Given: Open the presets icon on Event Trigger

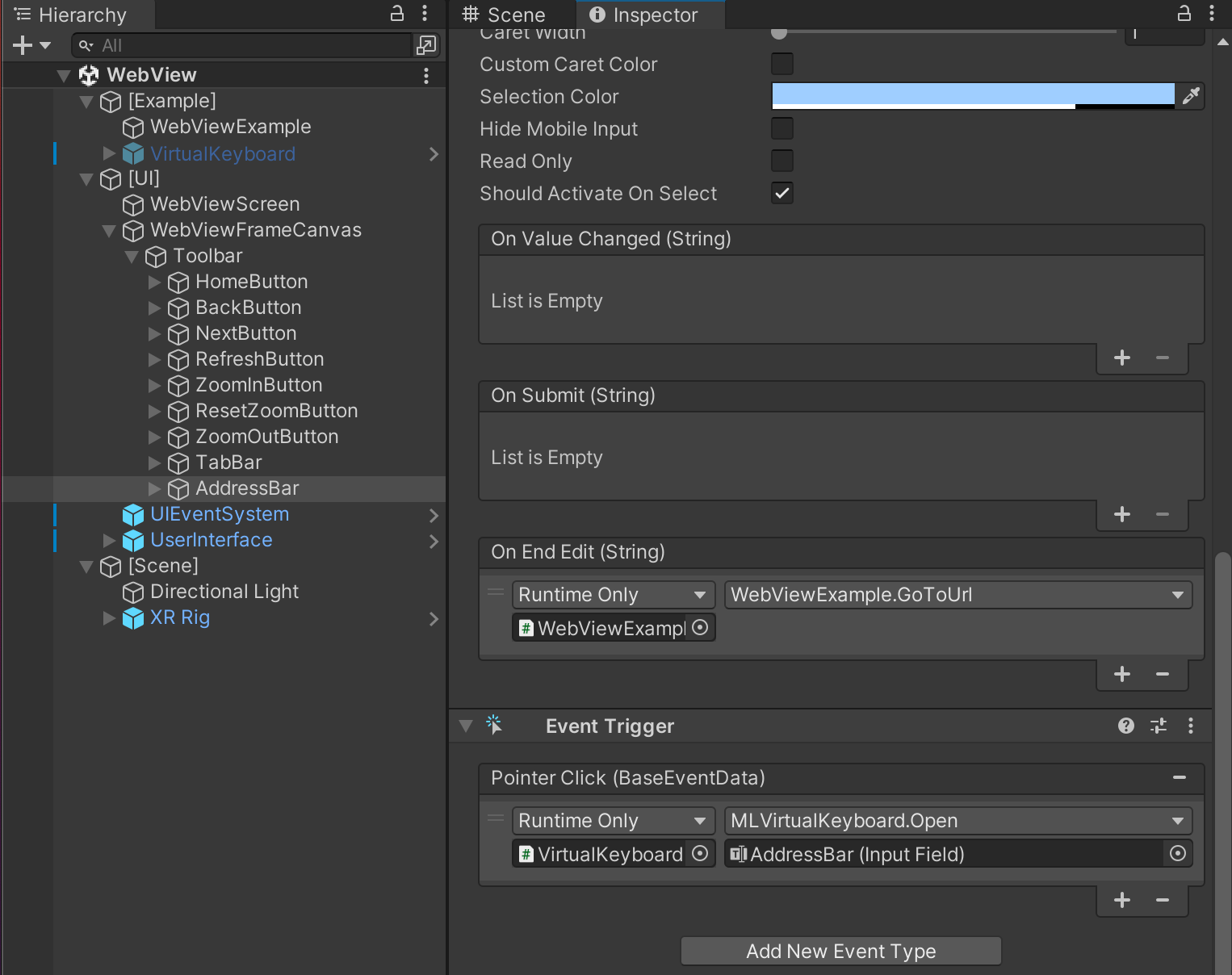Looking at the screenshot, I should click(x=1159, y=726).
